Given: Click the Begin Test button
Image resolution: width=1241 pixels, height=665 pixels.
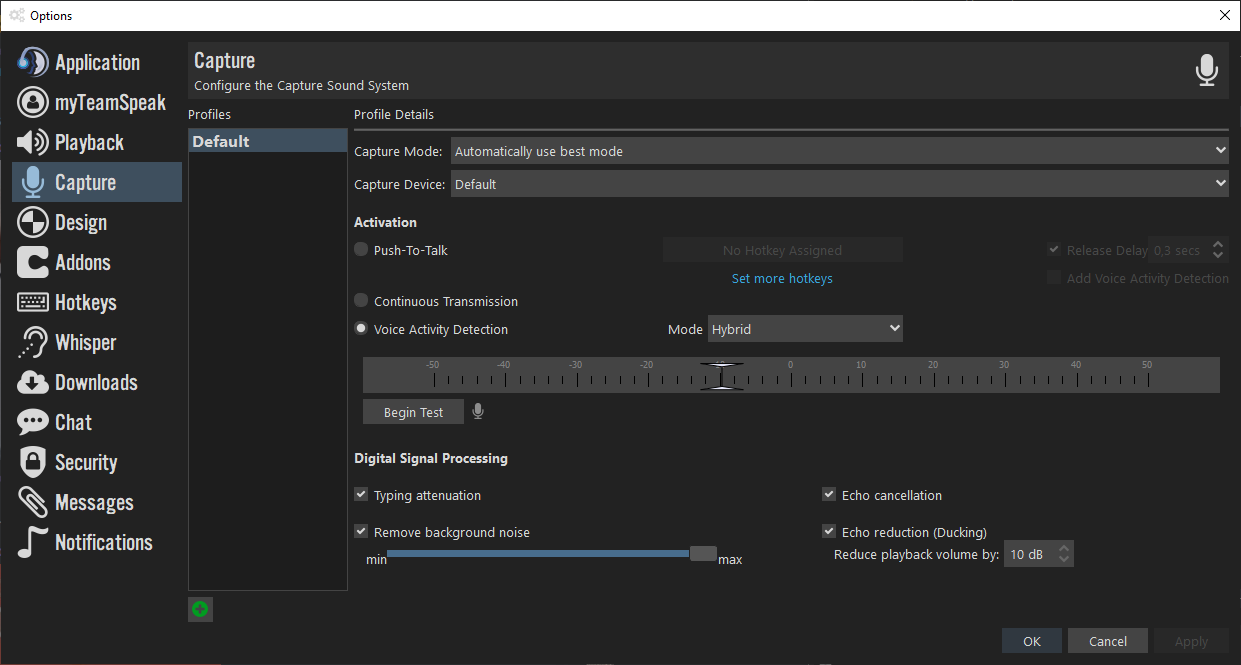Looking at the screenshot, I should click(413, 412).
